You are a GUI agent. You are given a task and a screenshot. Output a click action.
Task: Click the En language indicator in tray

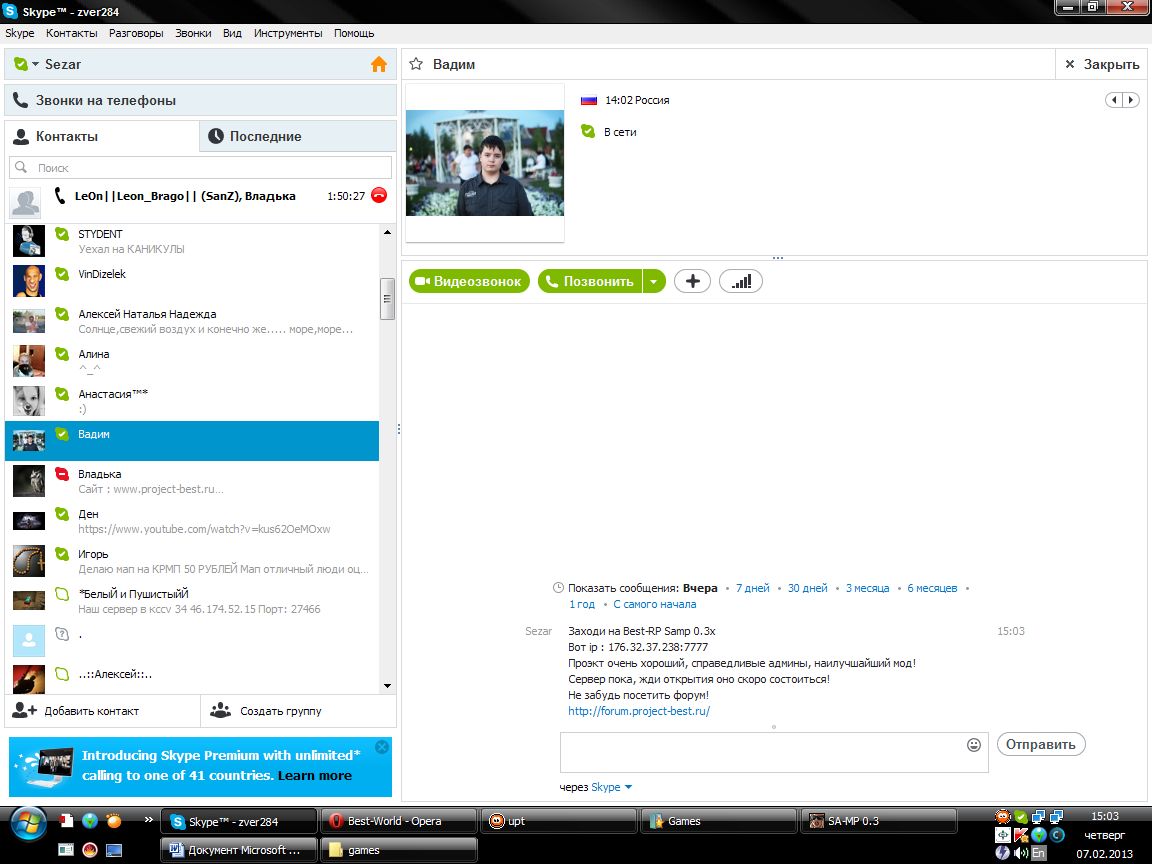click(x=1038, y=853)
